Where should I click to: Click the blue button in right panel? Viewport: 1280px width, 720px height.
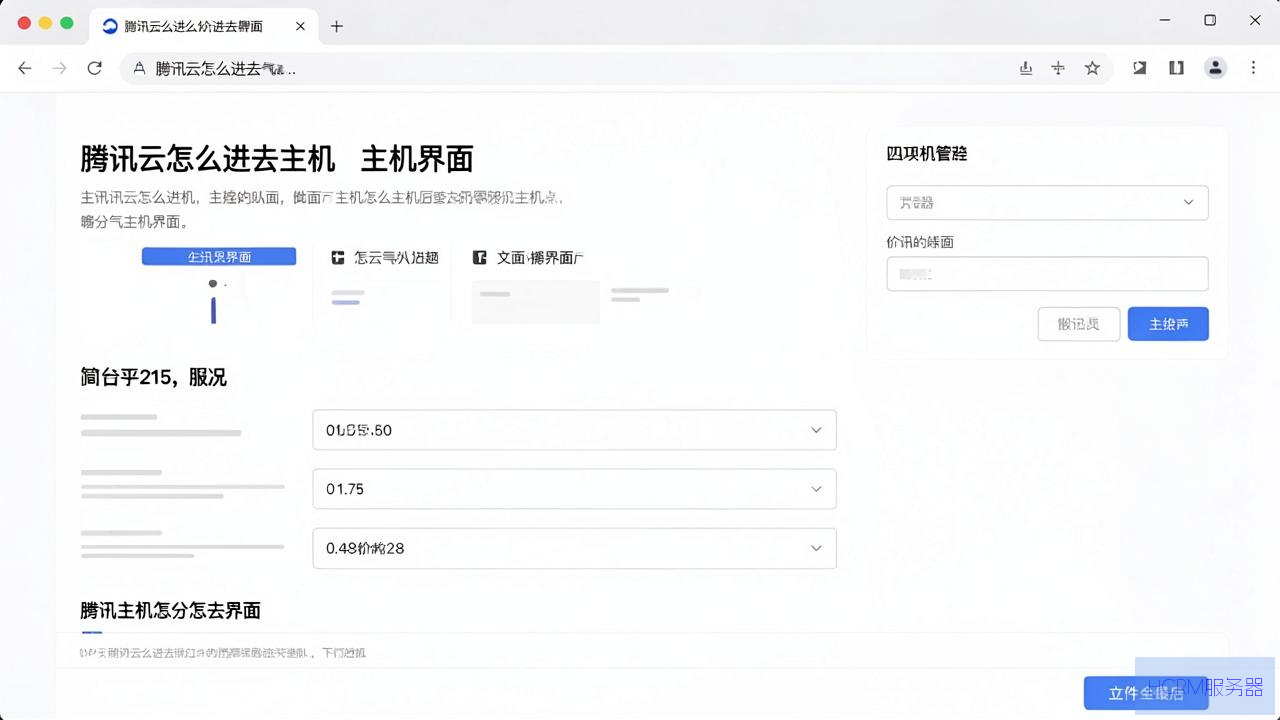(1168, 324)
